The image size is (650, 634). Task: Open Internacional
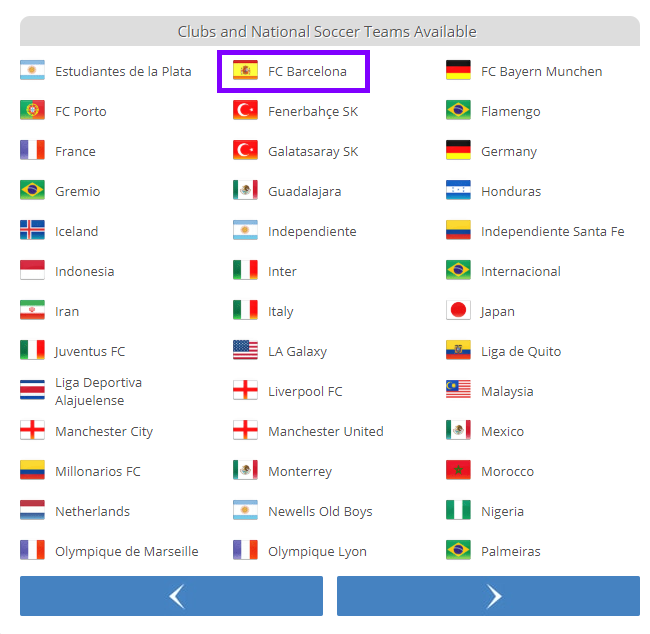[521, 272]
